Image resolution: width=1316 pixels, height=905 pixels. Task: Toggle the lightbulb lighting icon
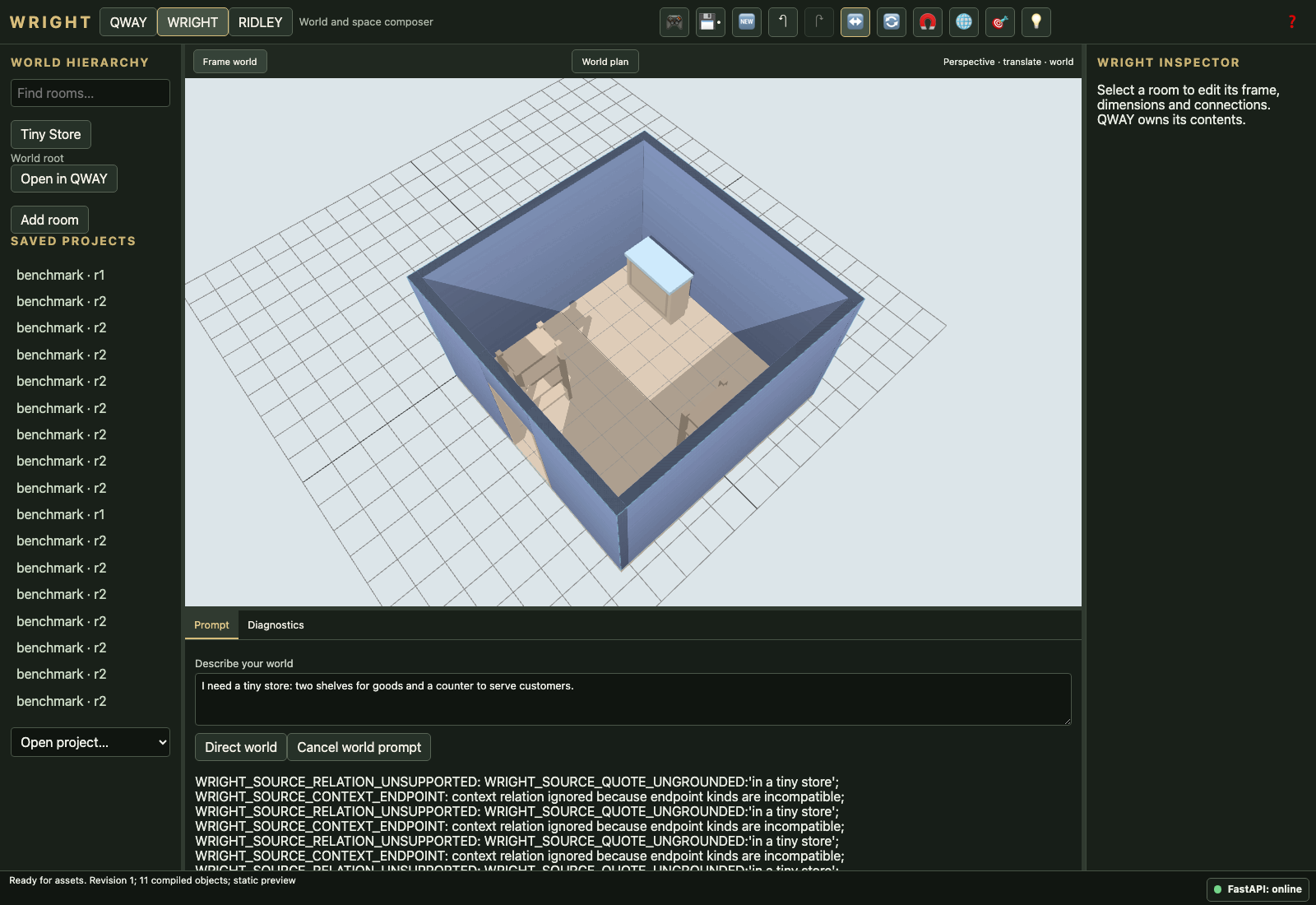(1036, 22)
